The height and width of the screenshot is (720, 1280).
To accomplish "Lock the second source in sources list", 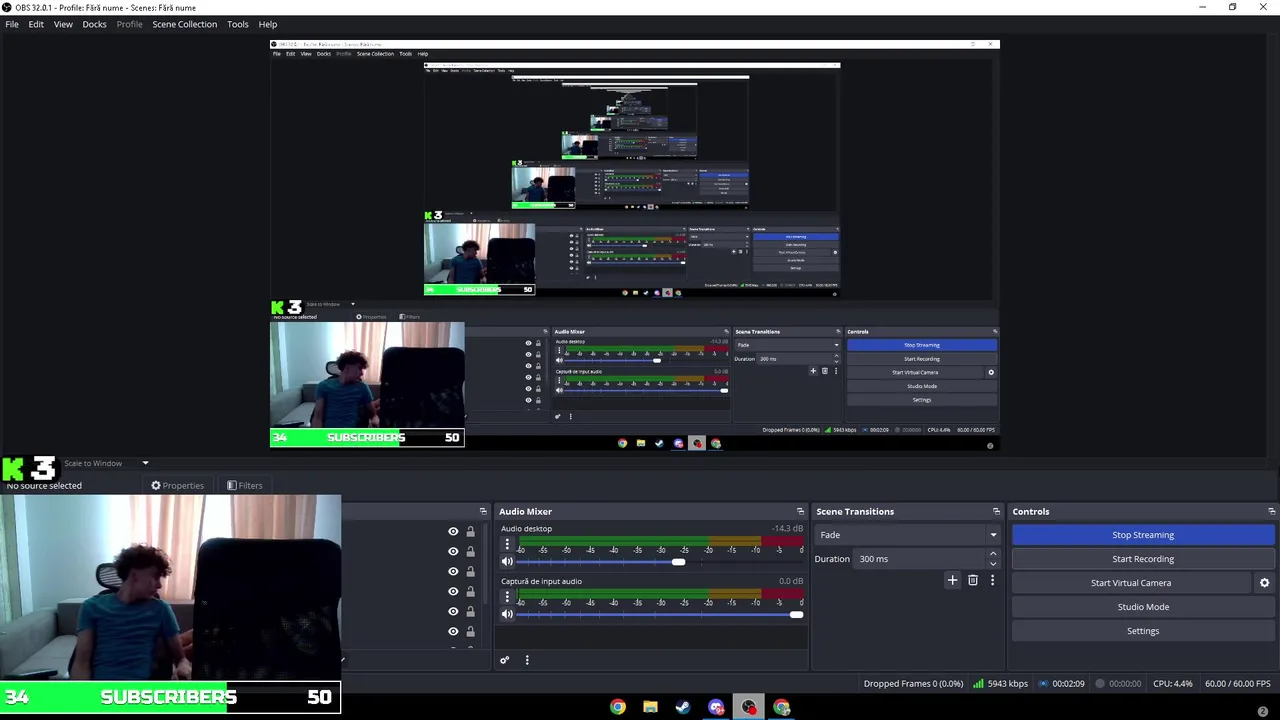I will (x=470, y=552).
